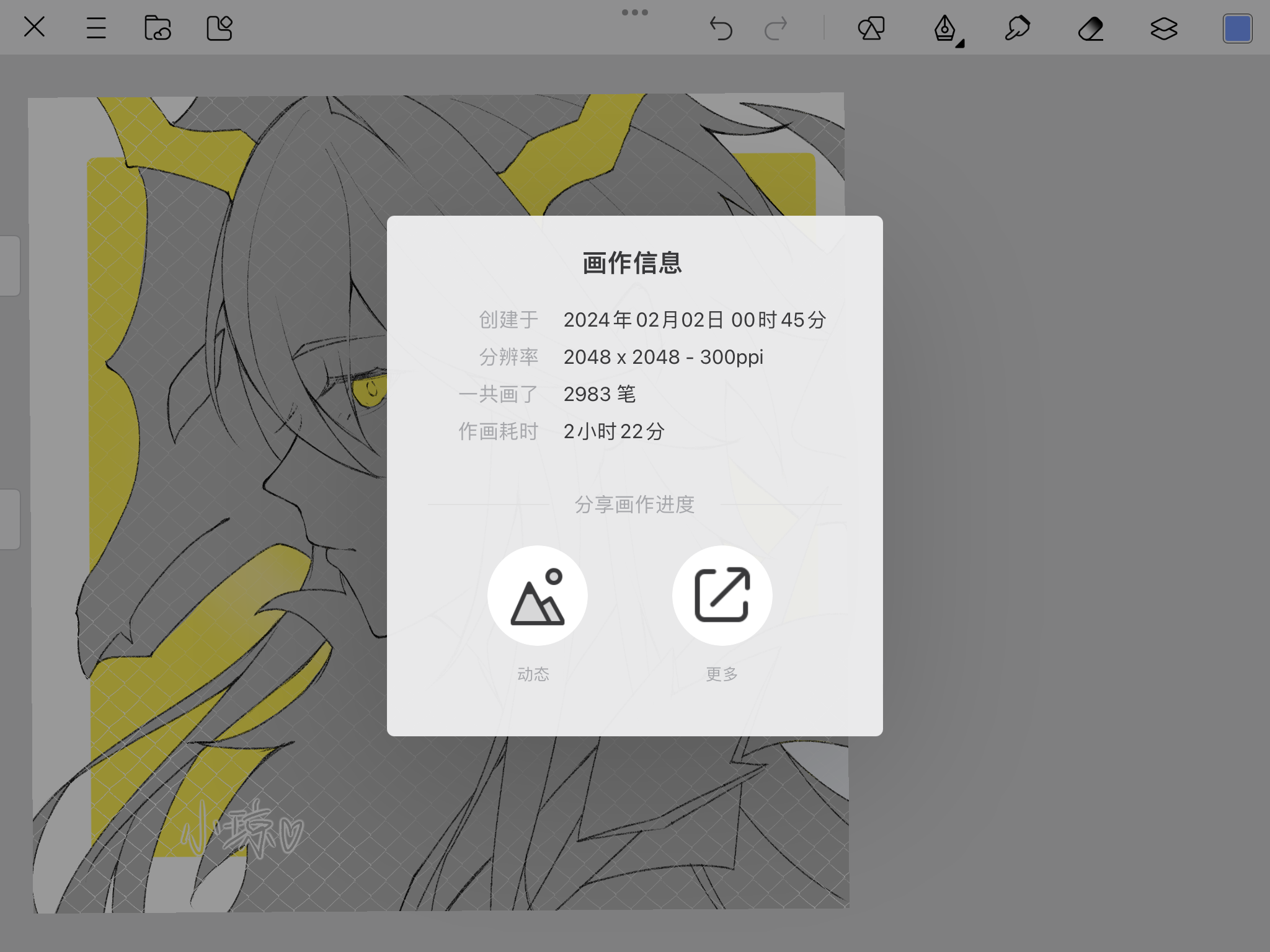Close the canvas with the X icon
The image size is (1270, 952).
34,27
